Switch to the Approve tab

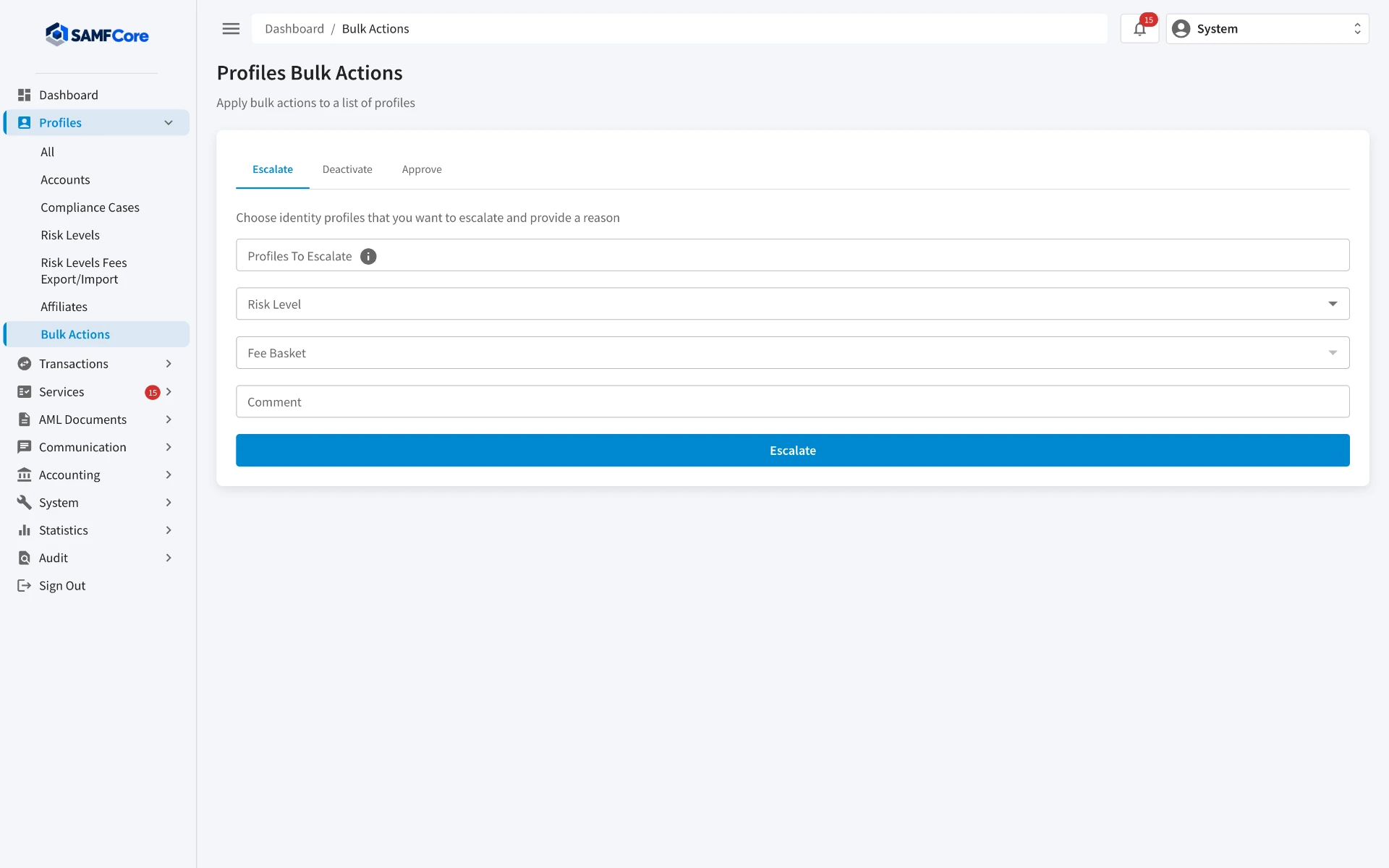click(422, 169)
